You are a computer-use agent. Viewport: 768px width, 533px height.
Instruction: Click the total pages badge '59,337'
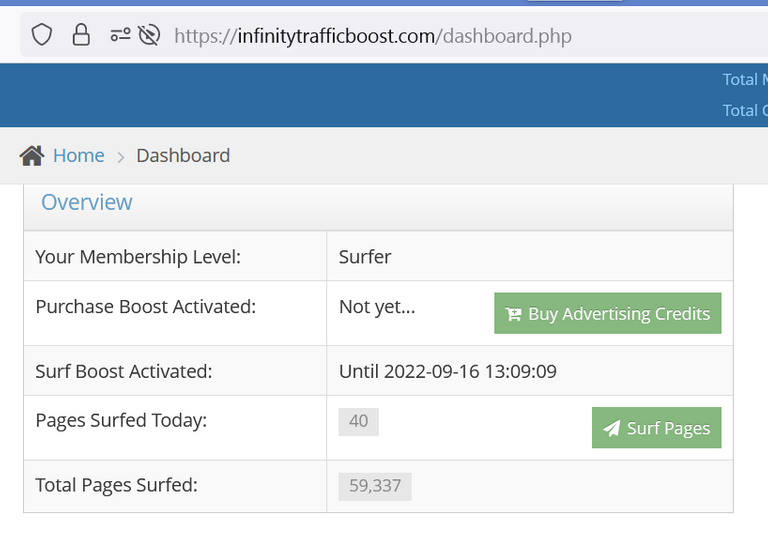(375, 486)
